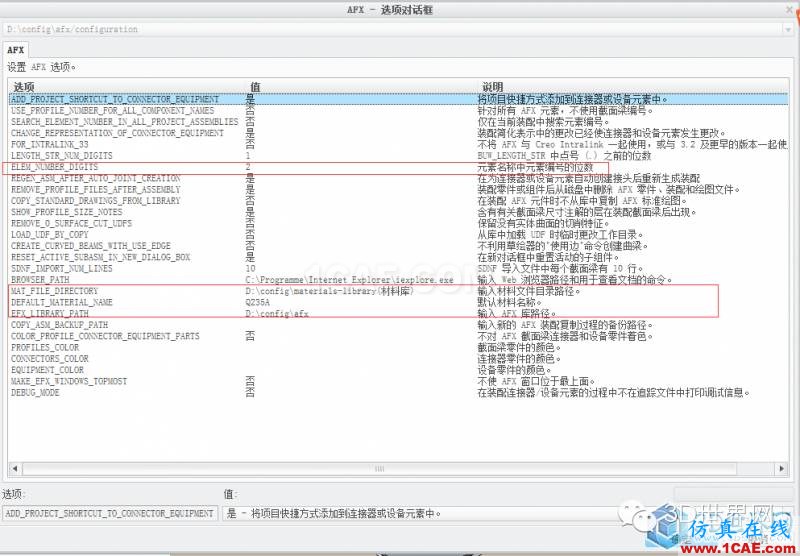Select PROFILES_COLOR option
This screenshot has height=556, width=800.
pyautogui.click(x=45, y=347)
